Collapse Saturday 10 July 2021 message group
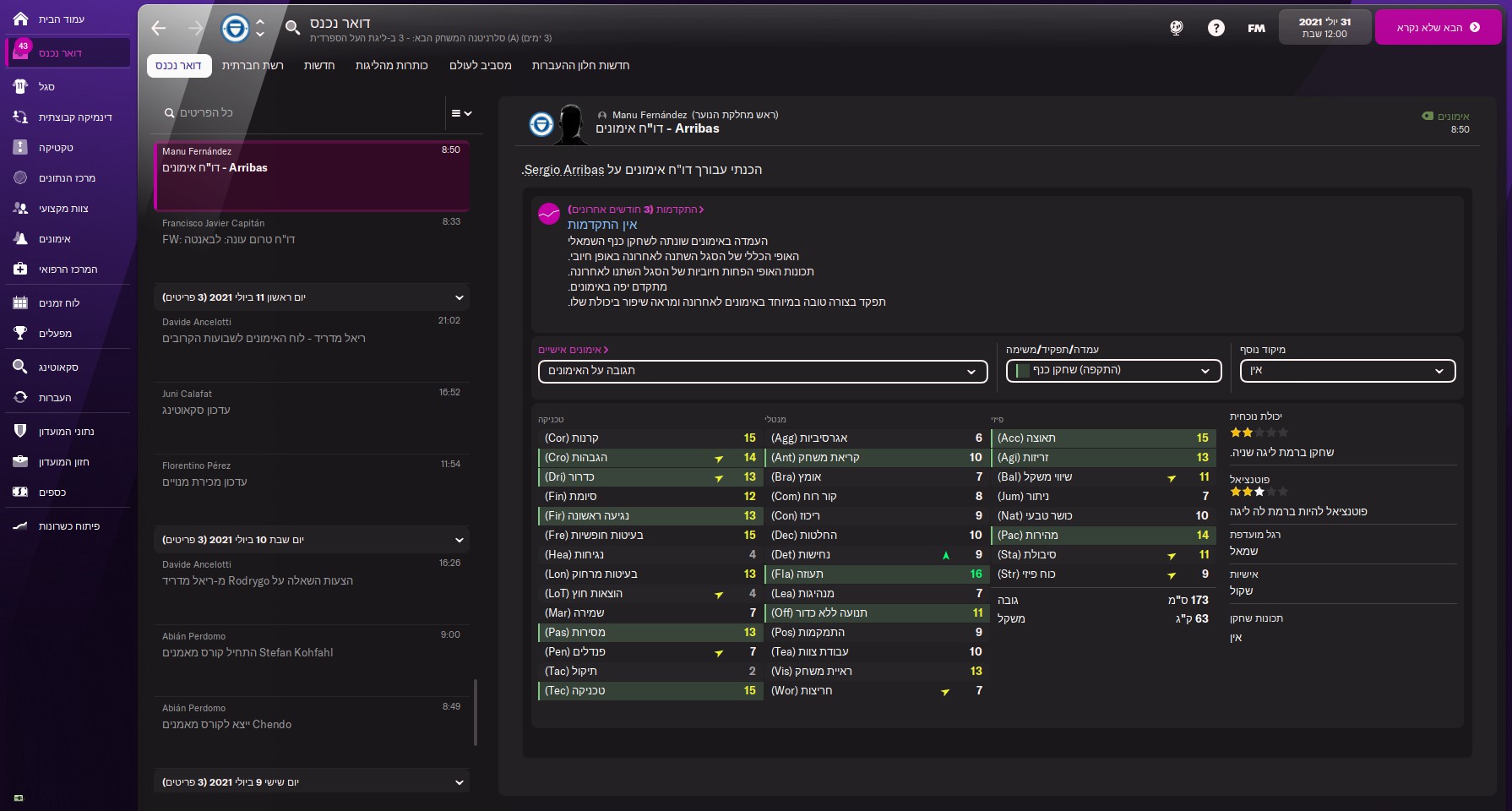Image resolution: width=1512 pixels, height=811 pixels. coord(460,540)
